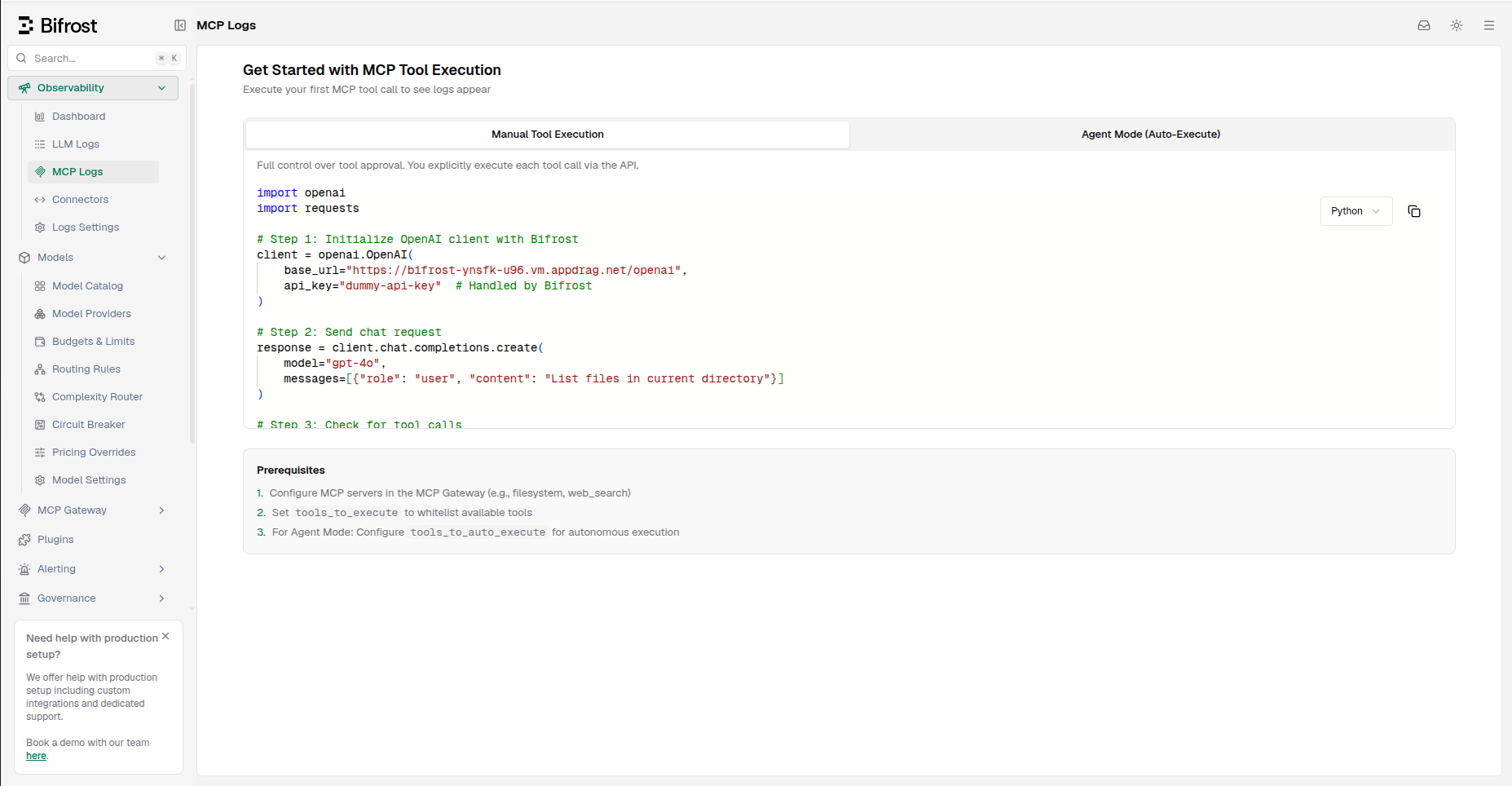Click the Models cube icon
The image size is (1512, 786).
coord(24,258)
